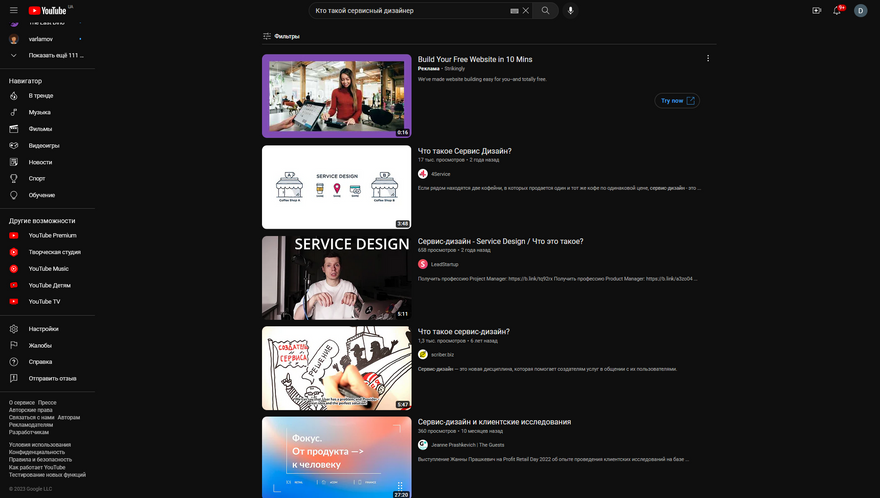
Task: Click the Рекламодателям footer link
Action: click(x=31, y=425)
